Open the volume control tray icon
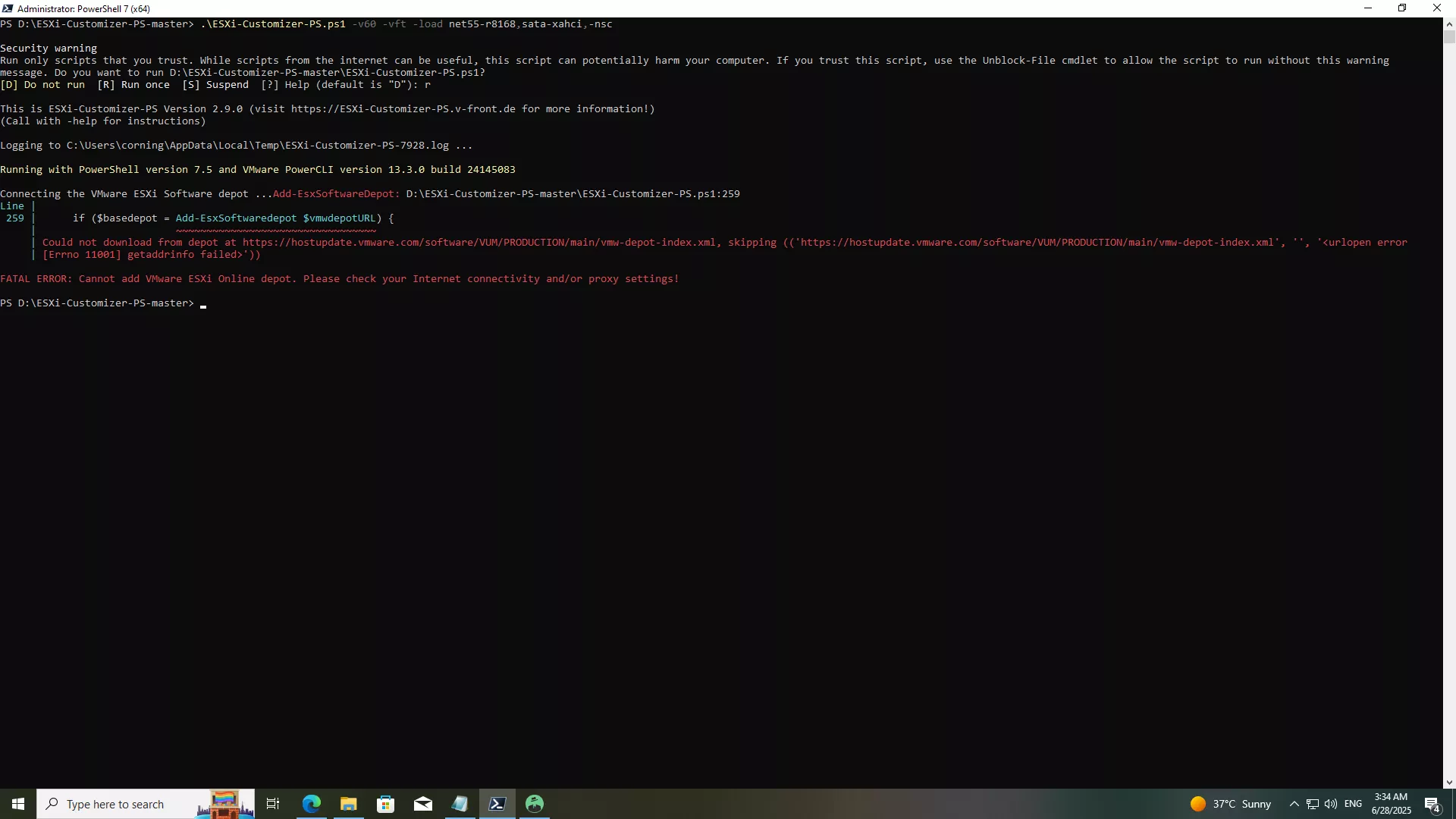The height and width of the screenshot is (819, 1456). pos(1331,804)
